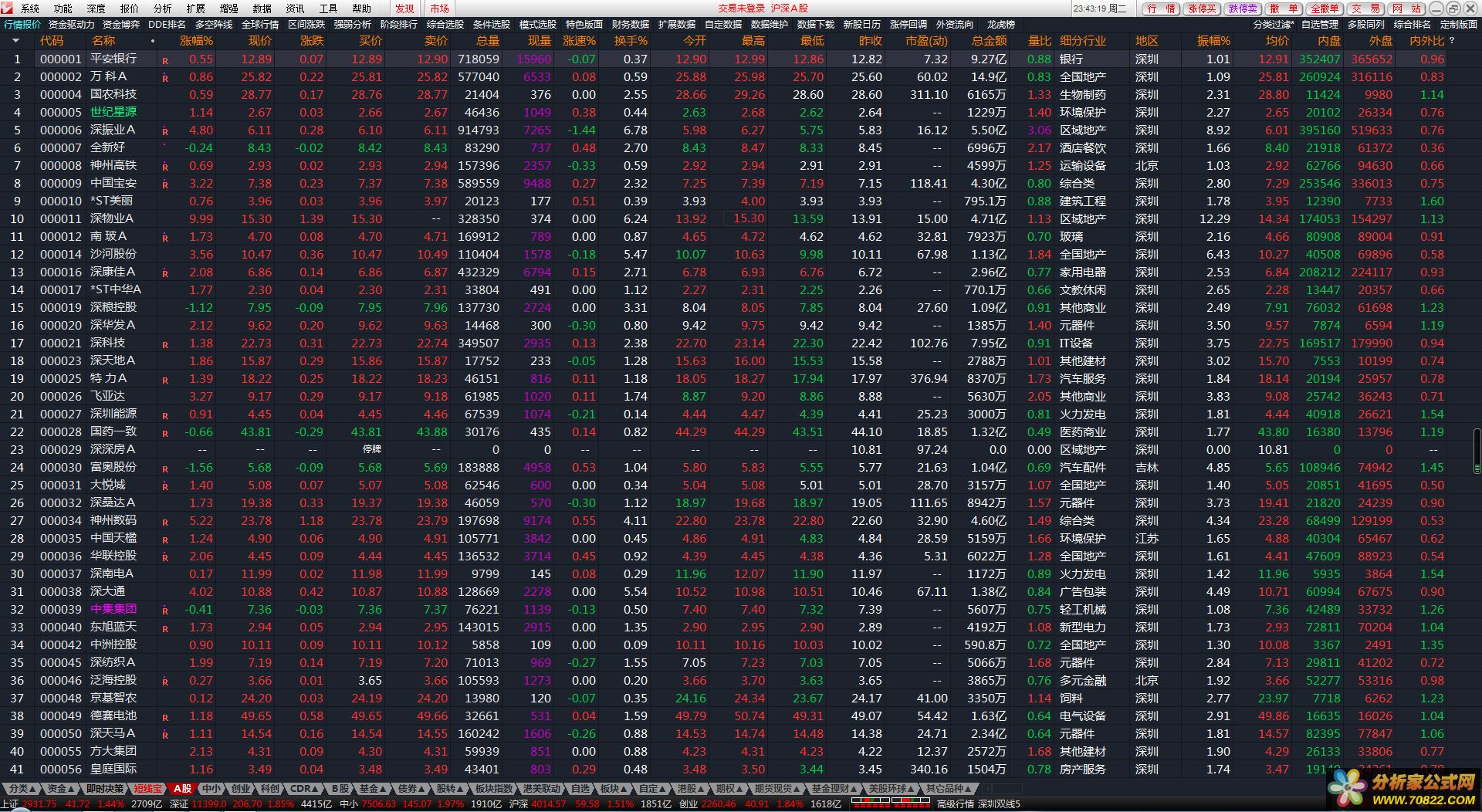Click the 涨停买 button
1482x812 pixels.
pos(1202,8)
